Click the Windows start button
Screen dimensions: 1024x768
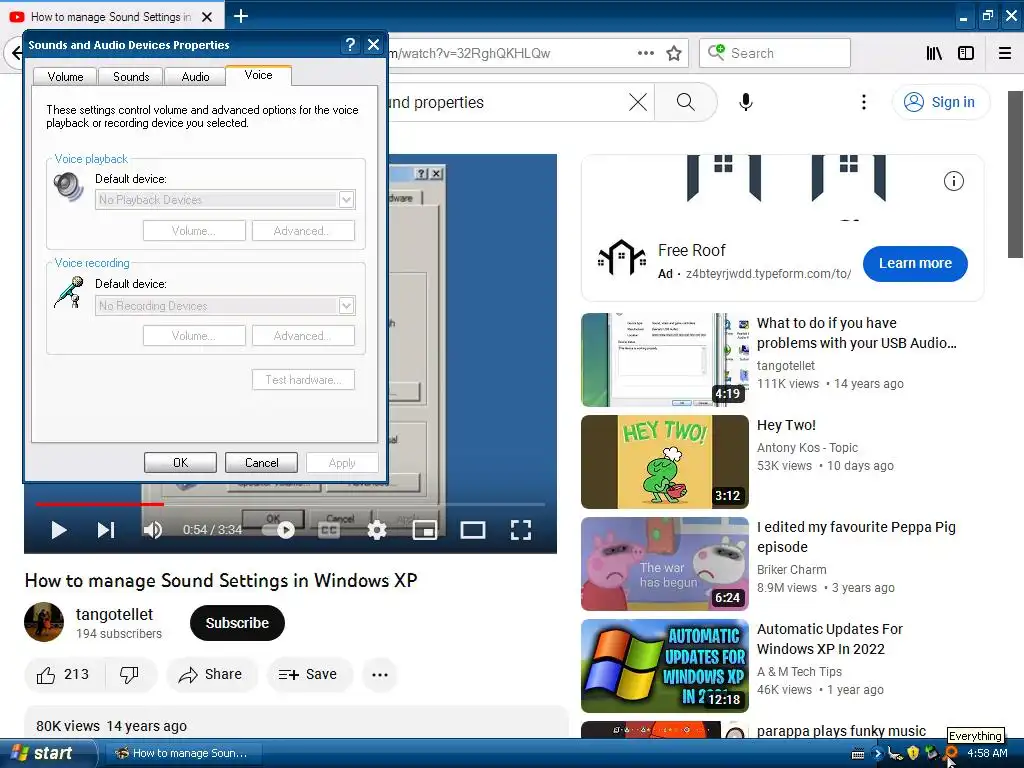click(47, 753)
